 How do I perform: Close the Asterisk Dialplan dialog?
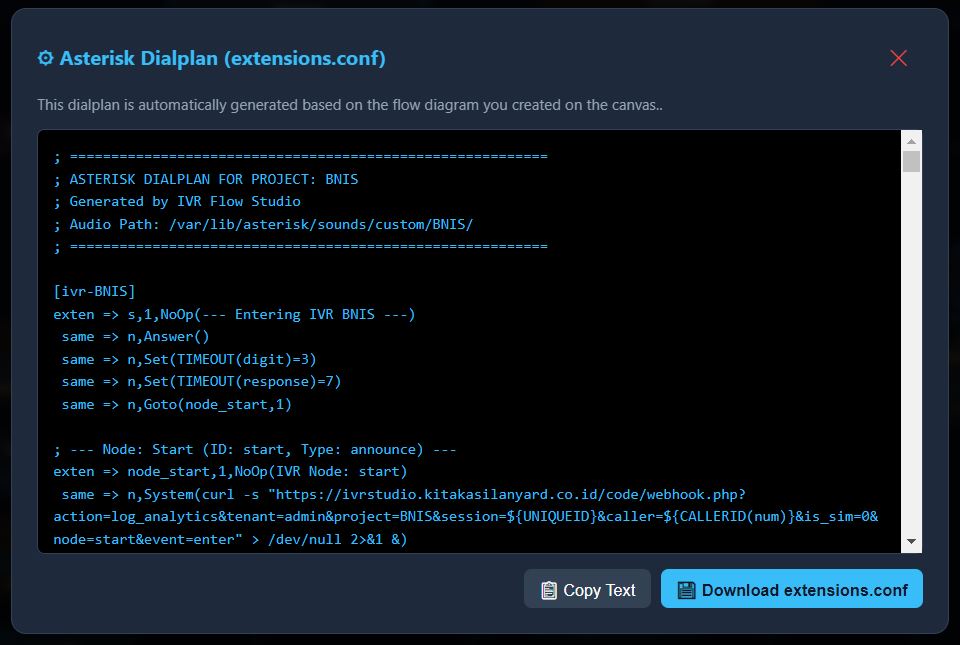pos(898,58)
